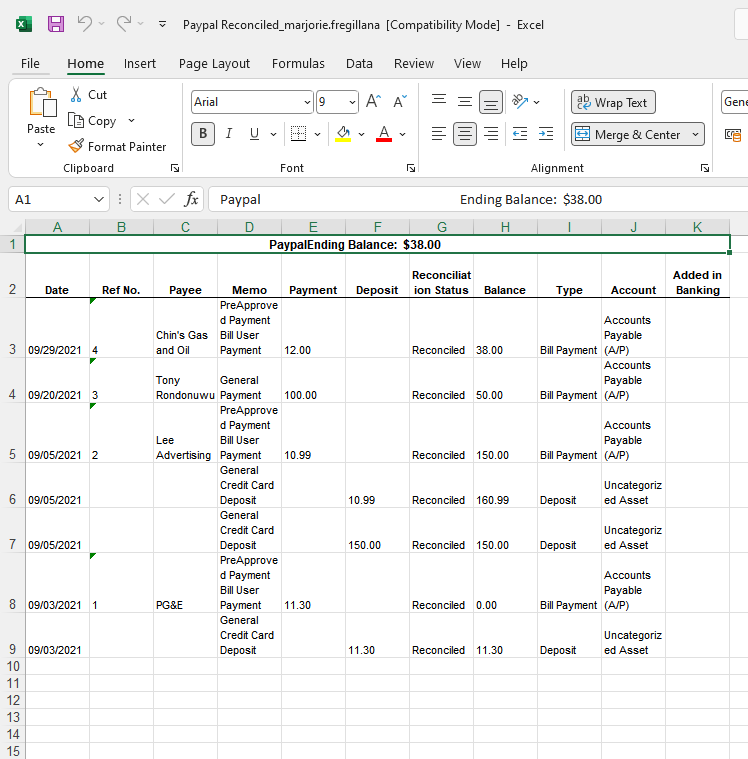The image size is (748, 759).
Task: Click Tony Rondonuwu payee cell
Action: point(185,380)
